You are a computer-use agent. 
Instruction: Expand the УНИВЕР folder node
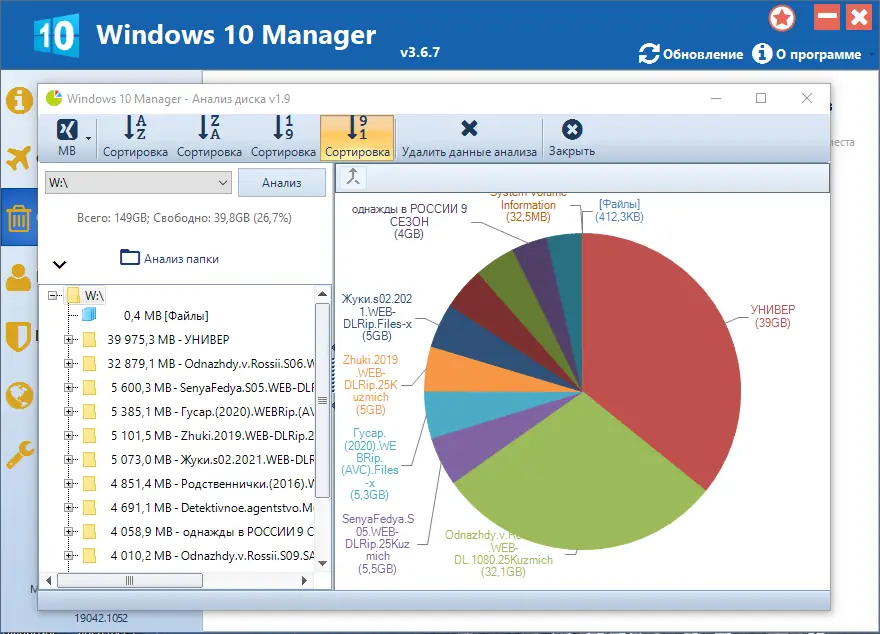68,339
